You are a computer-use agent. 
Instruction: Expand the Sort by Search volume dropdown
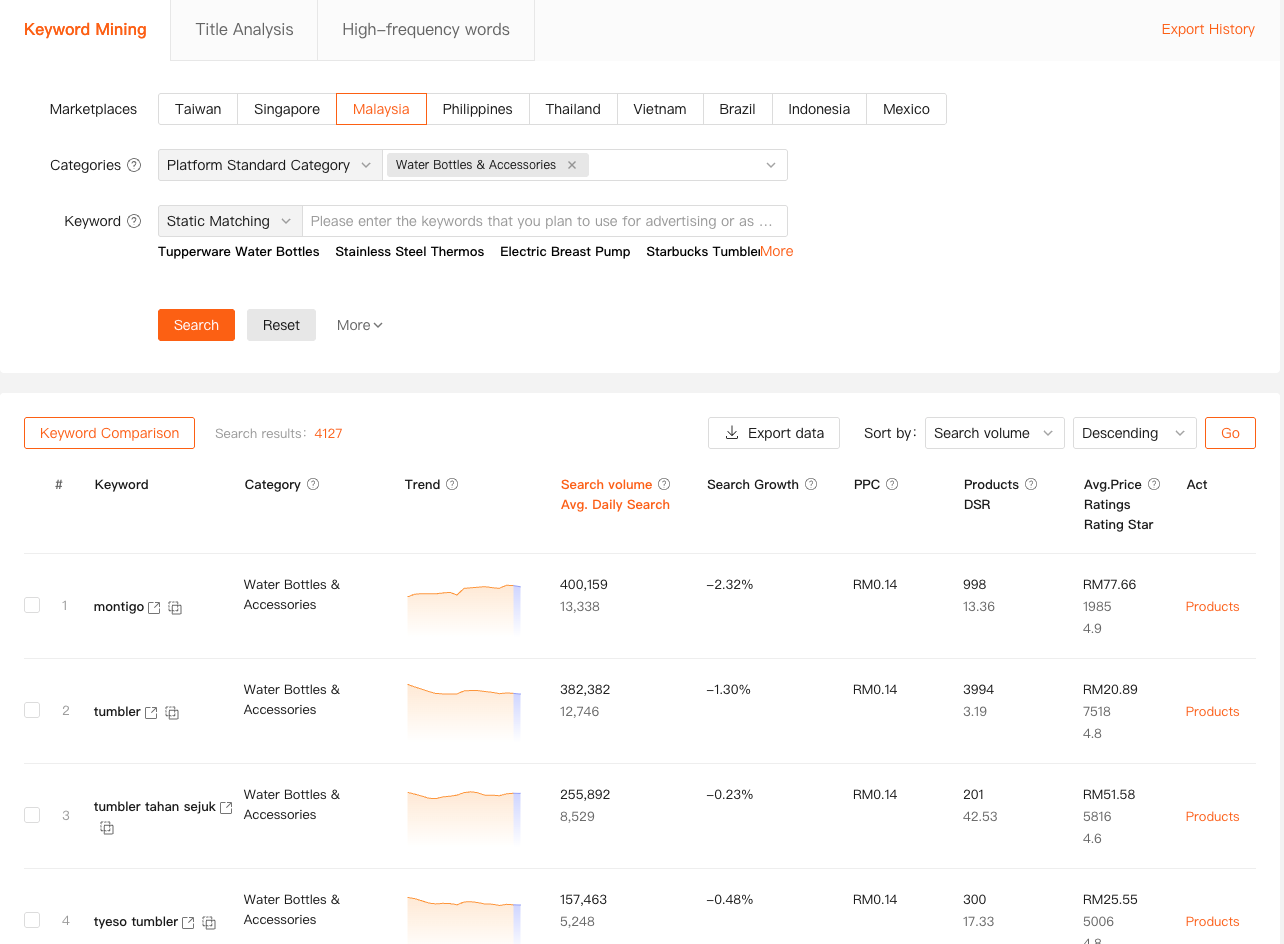click(x=993, y=434)
